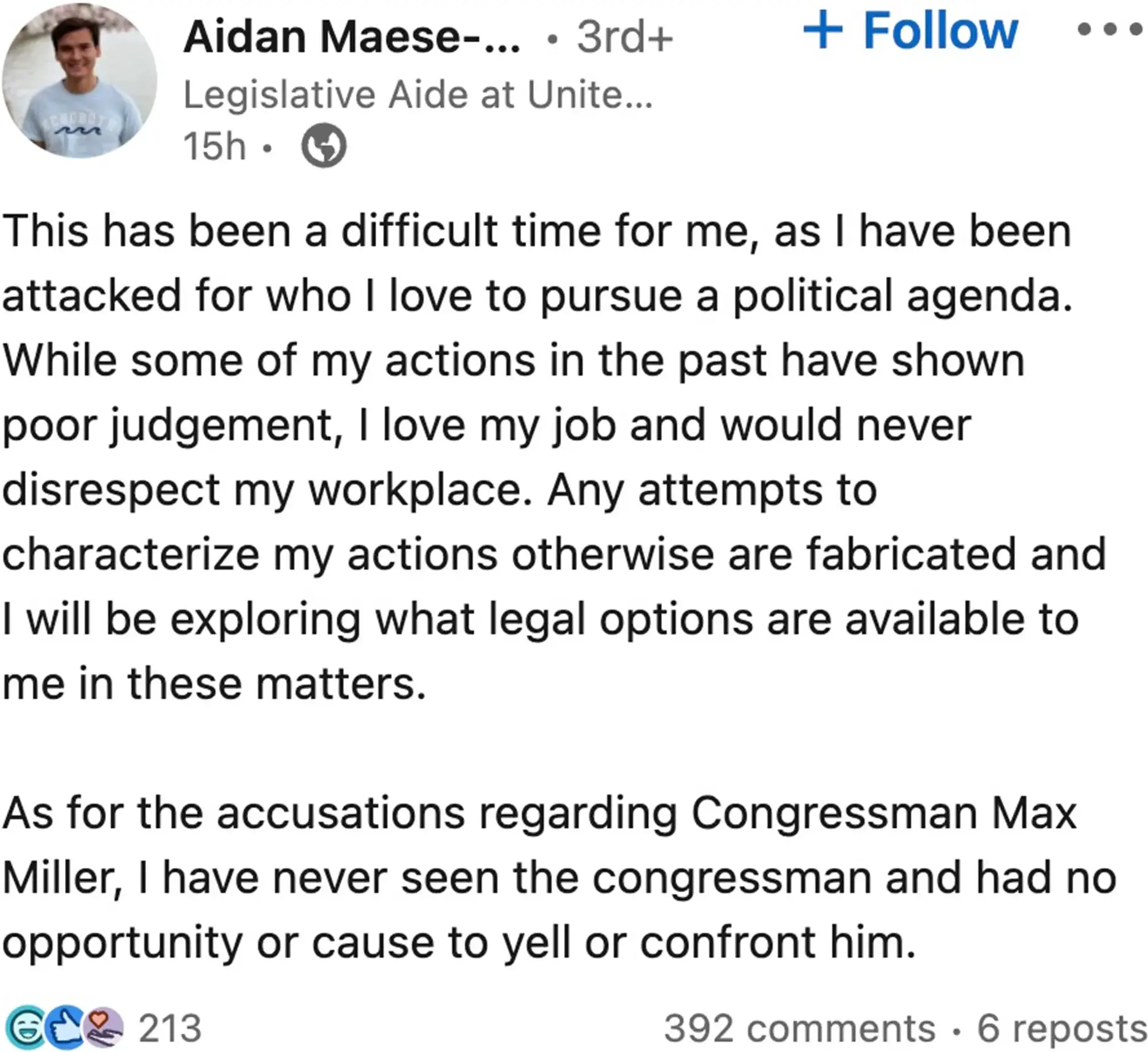View the 213 reactions list

pos(170,1028)
